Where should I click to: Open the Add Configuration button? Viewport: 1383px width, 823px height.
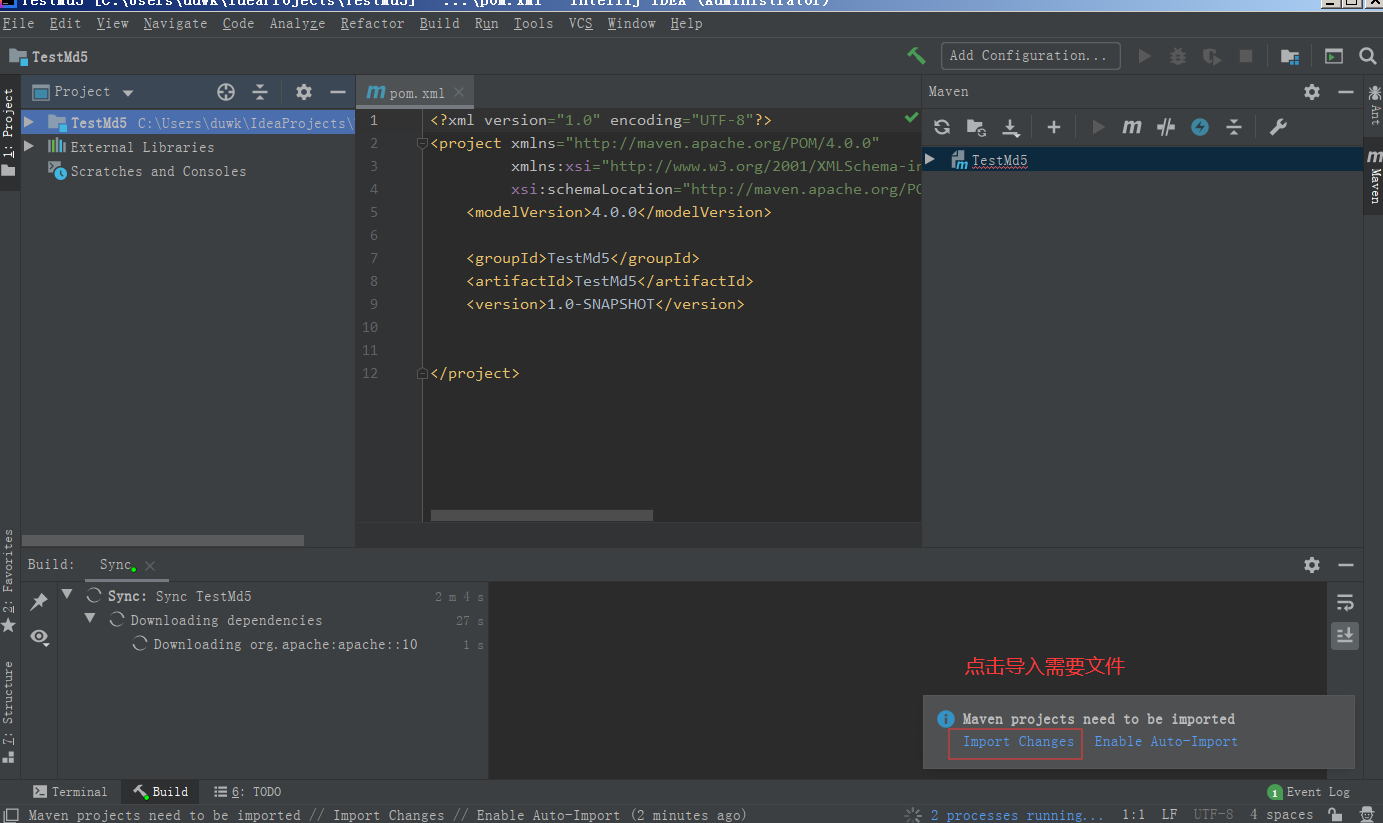1030,56
